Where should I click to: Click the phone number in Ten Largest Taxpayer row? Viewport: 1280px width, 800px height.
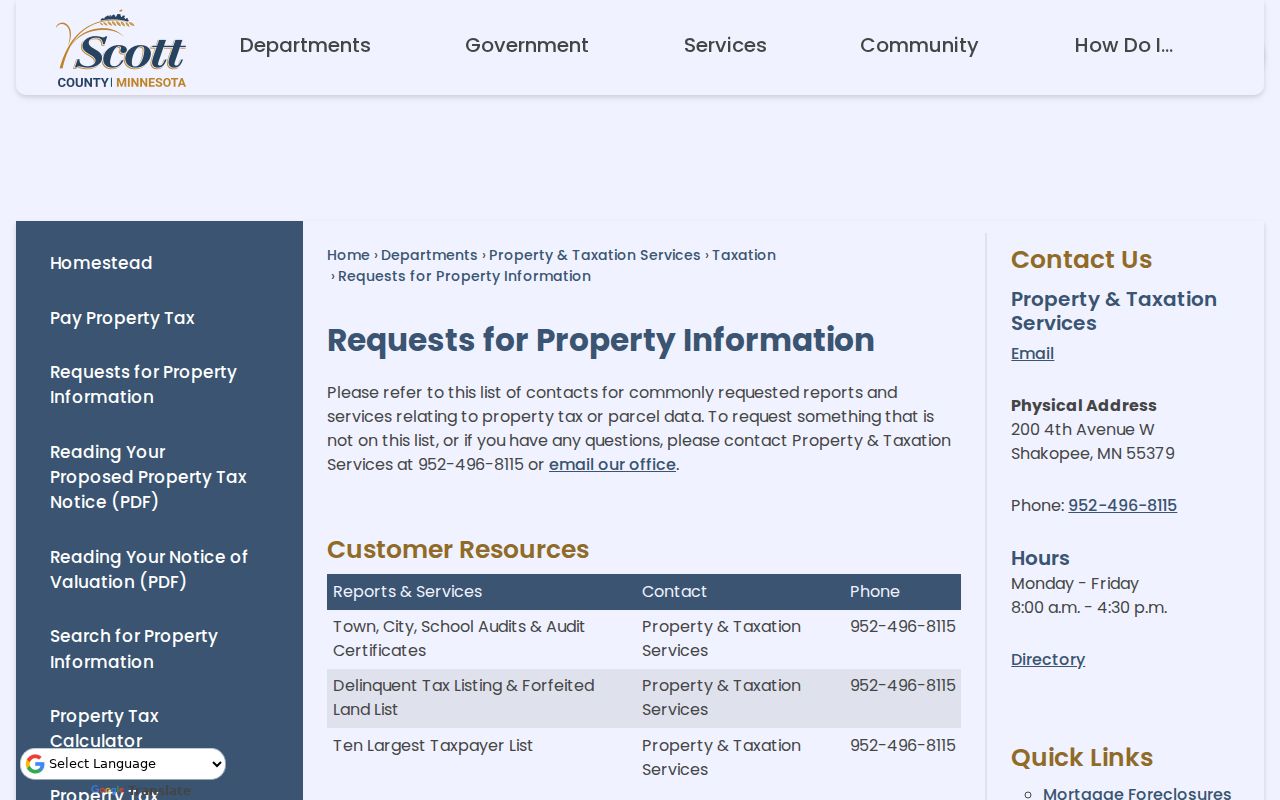(903, 745)
